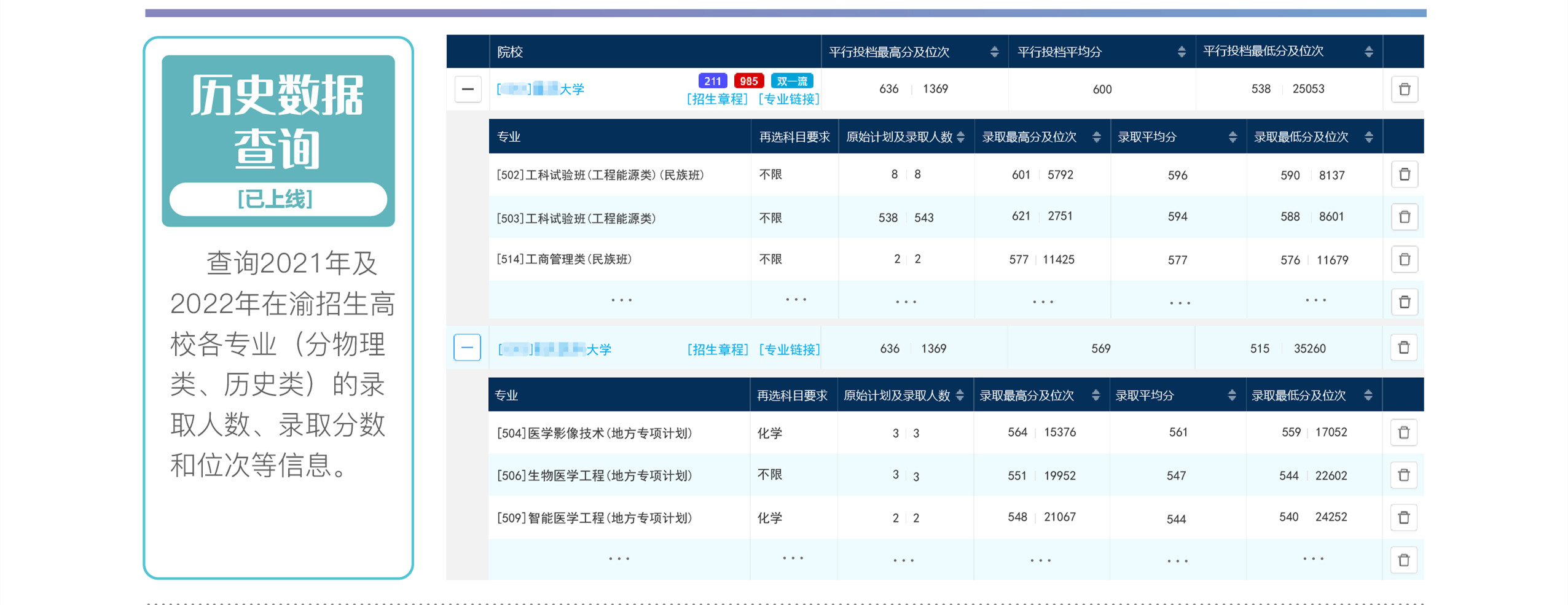Sort second table by 录取平均分
The height and width of the screenshot is (605, 1568).
(x=1231, y=395)
